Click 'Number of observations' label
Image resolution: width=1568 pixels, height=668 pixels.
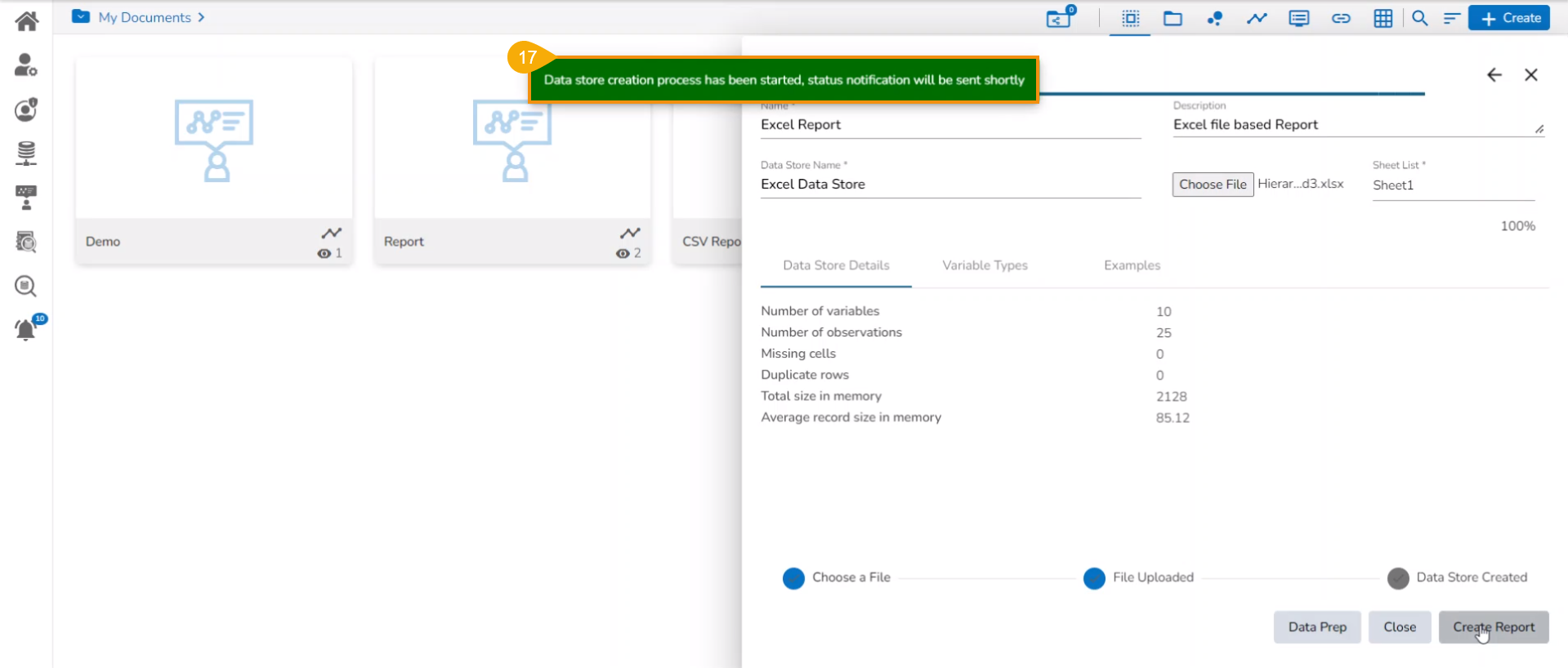pos(832,332)
